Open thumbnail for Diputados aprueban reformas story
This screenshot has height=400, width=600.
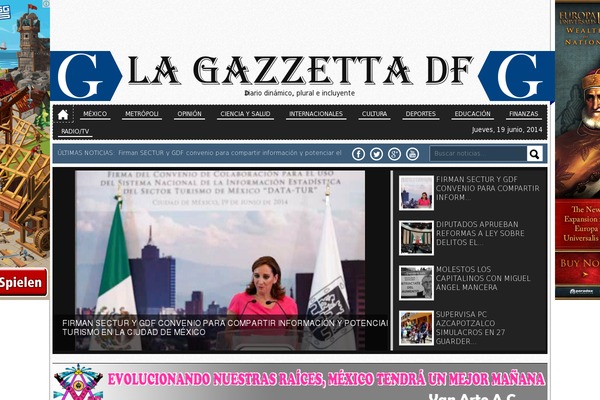click(416, 238)
